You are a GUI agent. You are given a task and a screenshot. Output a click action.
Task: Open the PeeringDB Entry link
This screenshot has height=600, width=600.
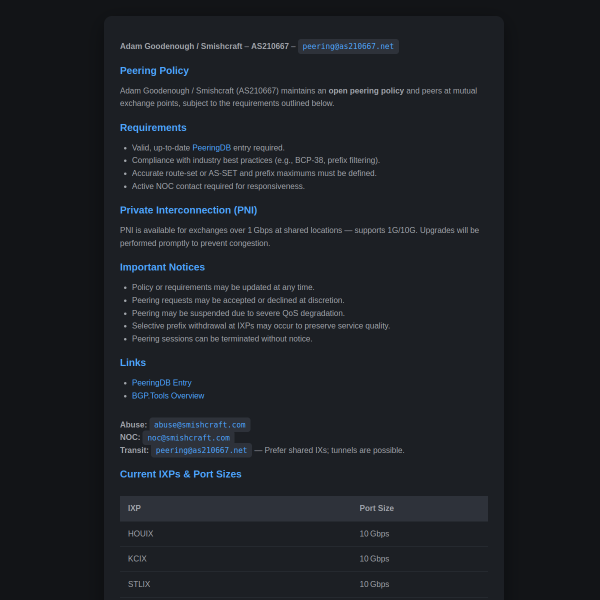point(161,383)
